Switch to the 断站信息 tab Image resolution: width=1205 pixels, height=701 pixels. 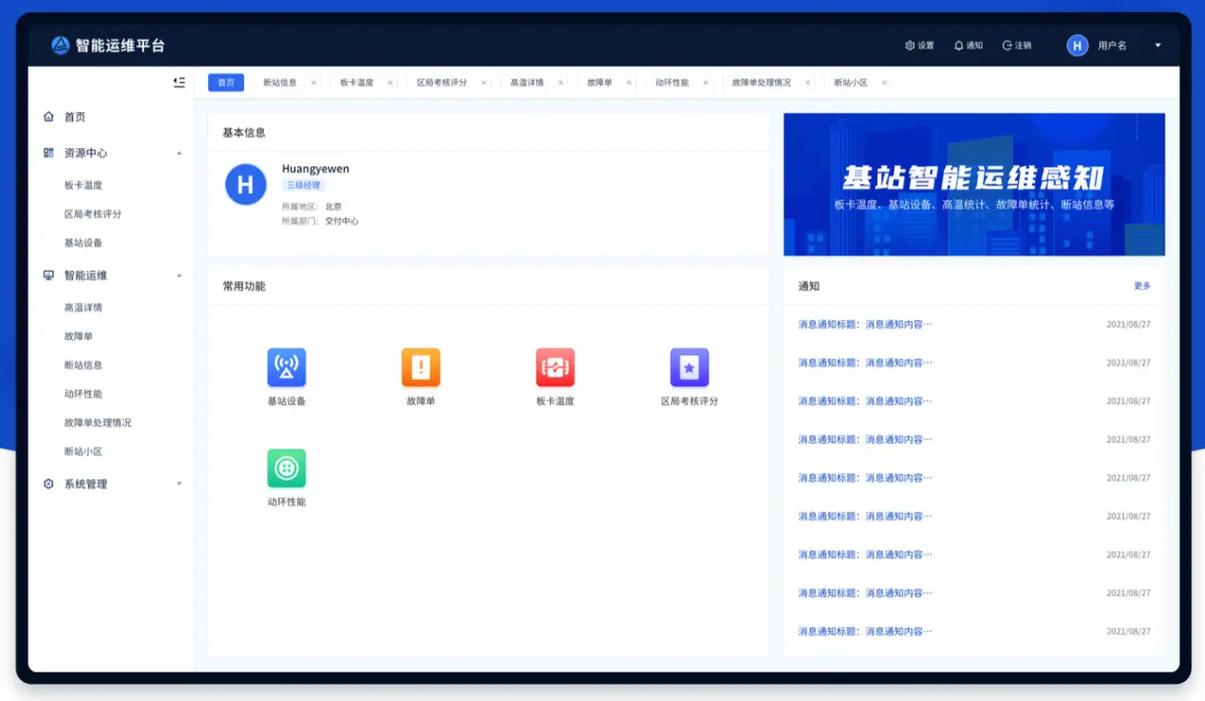(280, 83)
